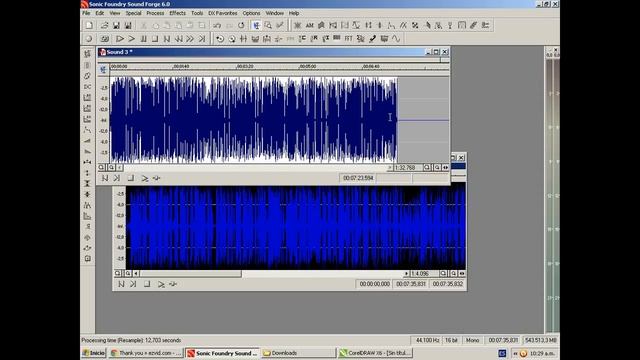
Task: Click the edit tool selector in Sound 3 ruler
Action: [x=103, y=69]
